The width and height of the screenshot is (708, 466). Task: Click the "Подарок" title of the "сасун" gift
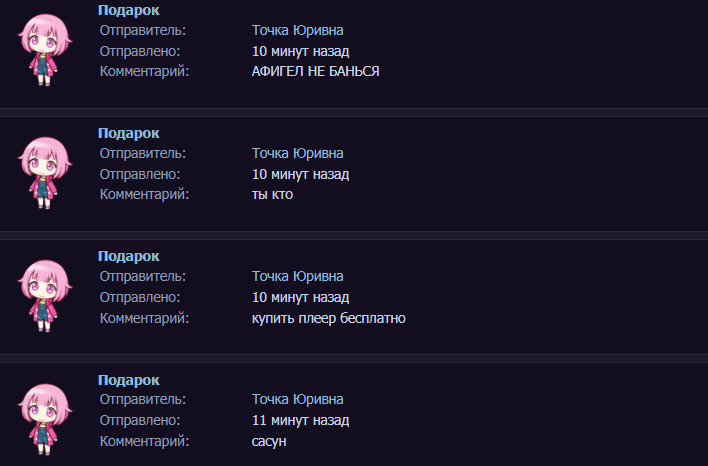(129, 380)
